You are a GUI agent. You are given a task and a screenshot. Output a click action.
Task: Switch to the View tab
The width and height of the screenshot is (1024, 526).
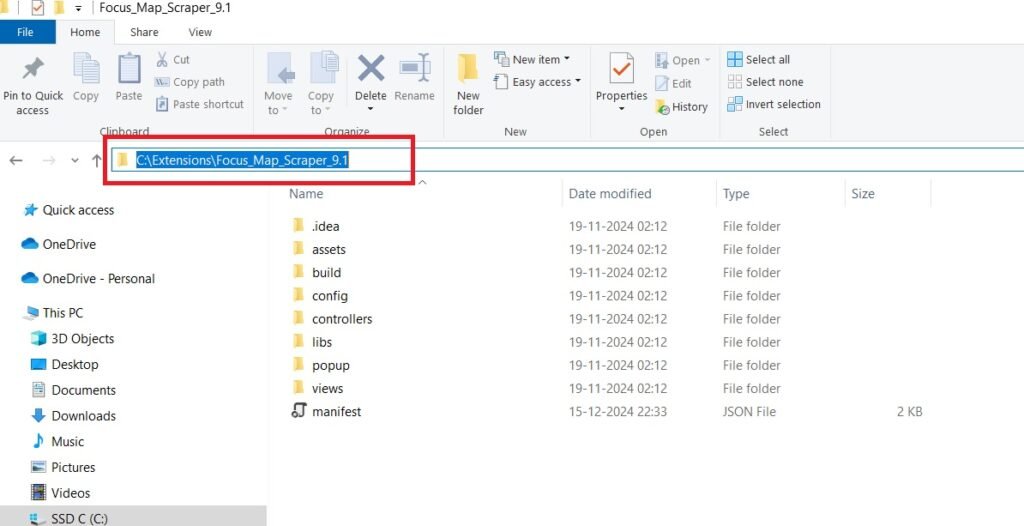click(200, 32)
